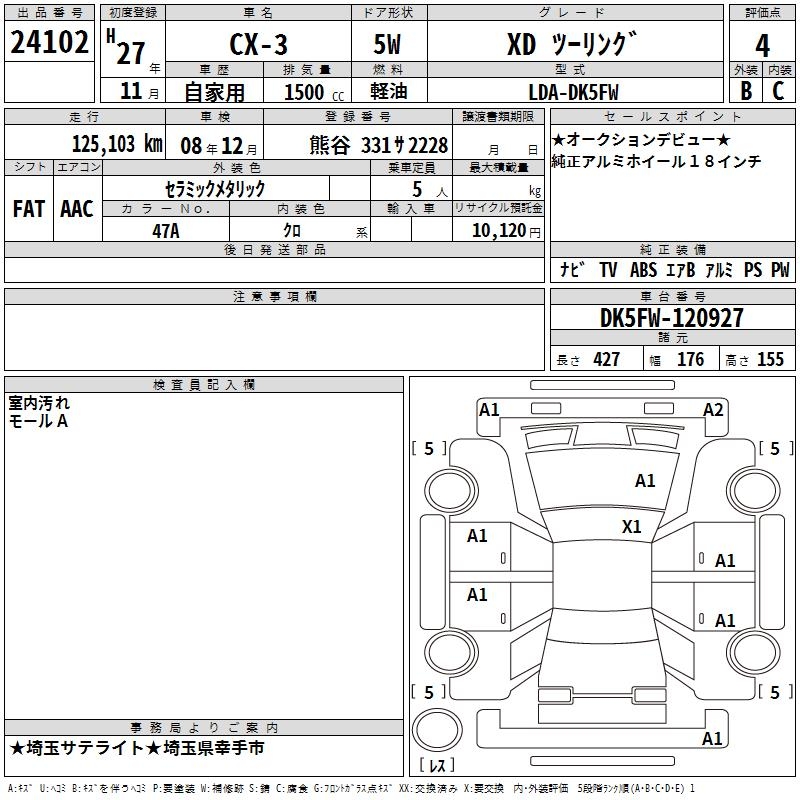The image size is (800, 800).
Task: Select interior color クロ
Action: [292, 231]
